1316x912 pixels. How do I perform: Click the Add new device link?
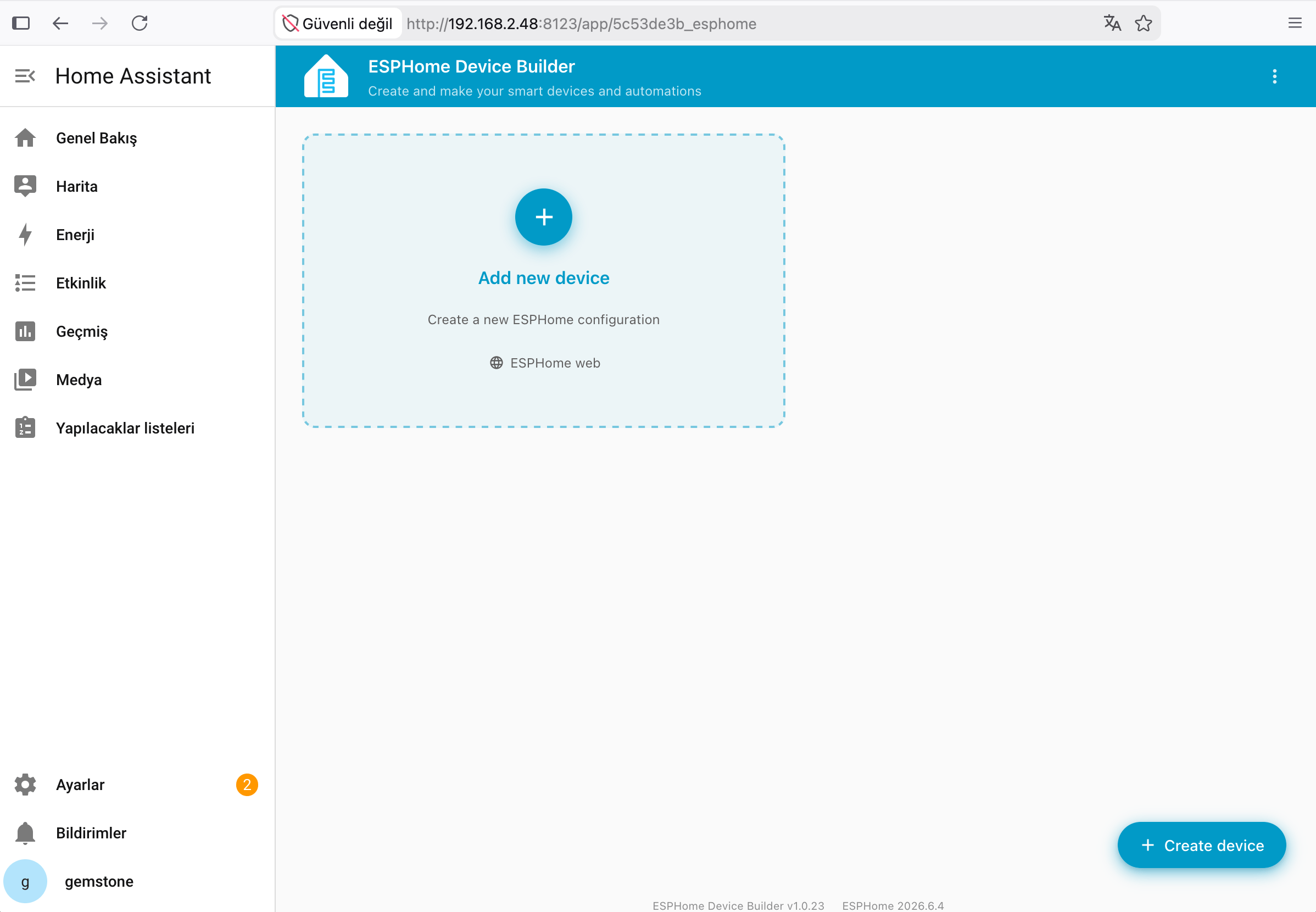(544, 277)
